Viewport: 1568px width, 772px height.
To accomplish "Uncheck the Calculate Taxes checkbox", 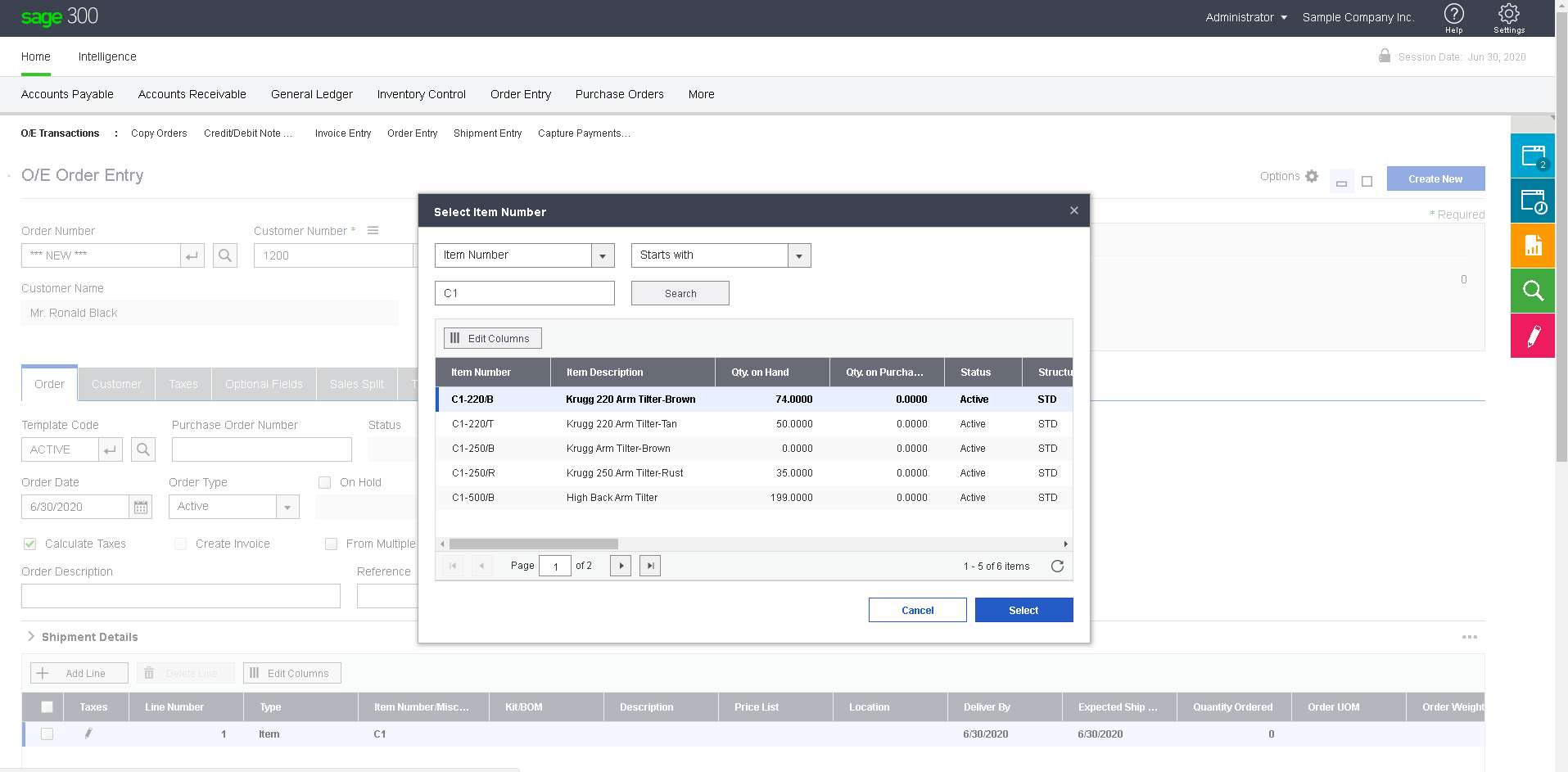I will pyautogui.click(x=30, y=544).
